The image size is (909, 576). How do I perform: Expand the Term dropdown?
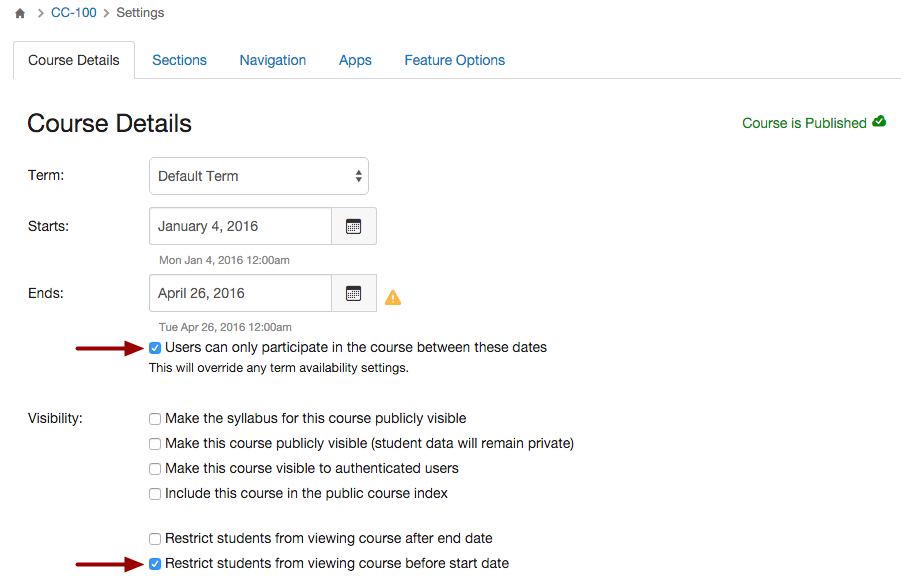(x=258, y=176)
